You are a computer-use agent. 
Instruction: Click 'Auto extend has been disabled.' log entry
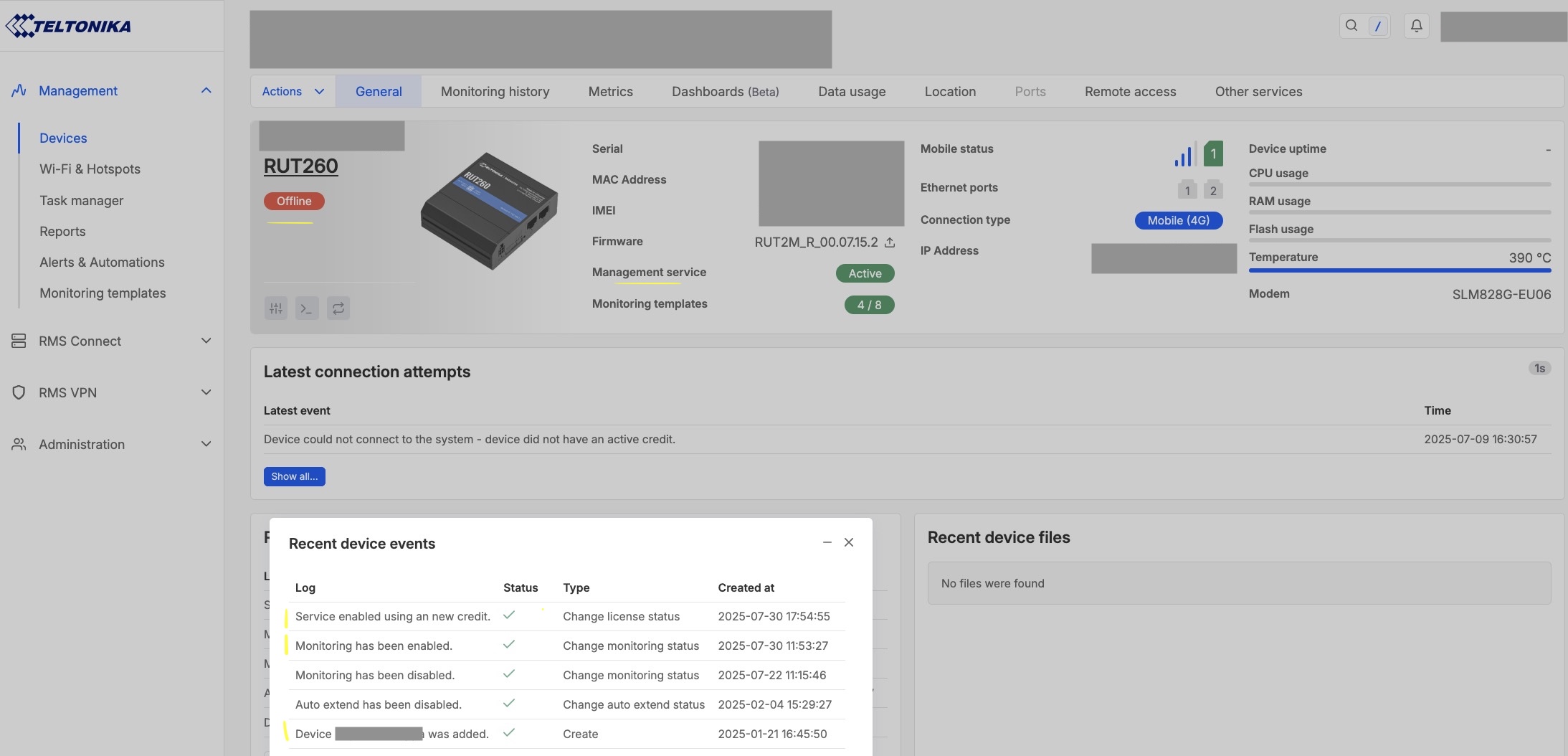[379, 704]
